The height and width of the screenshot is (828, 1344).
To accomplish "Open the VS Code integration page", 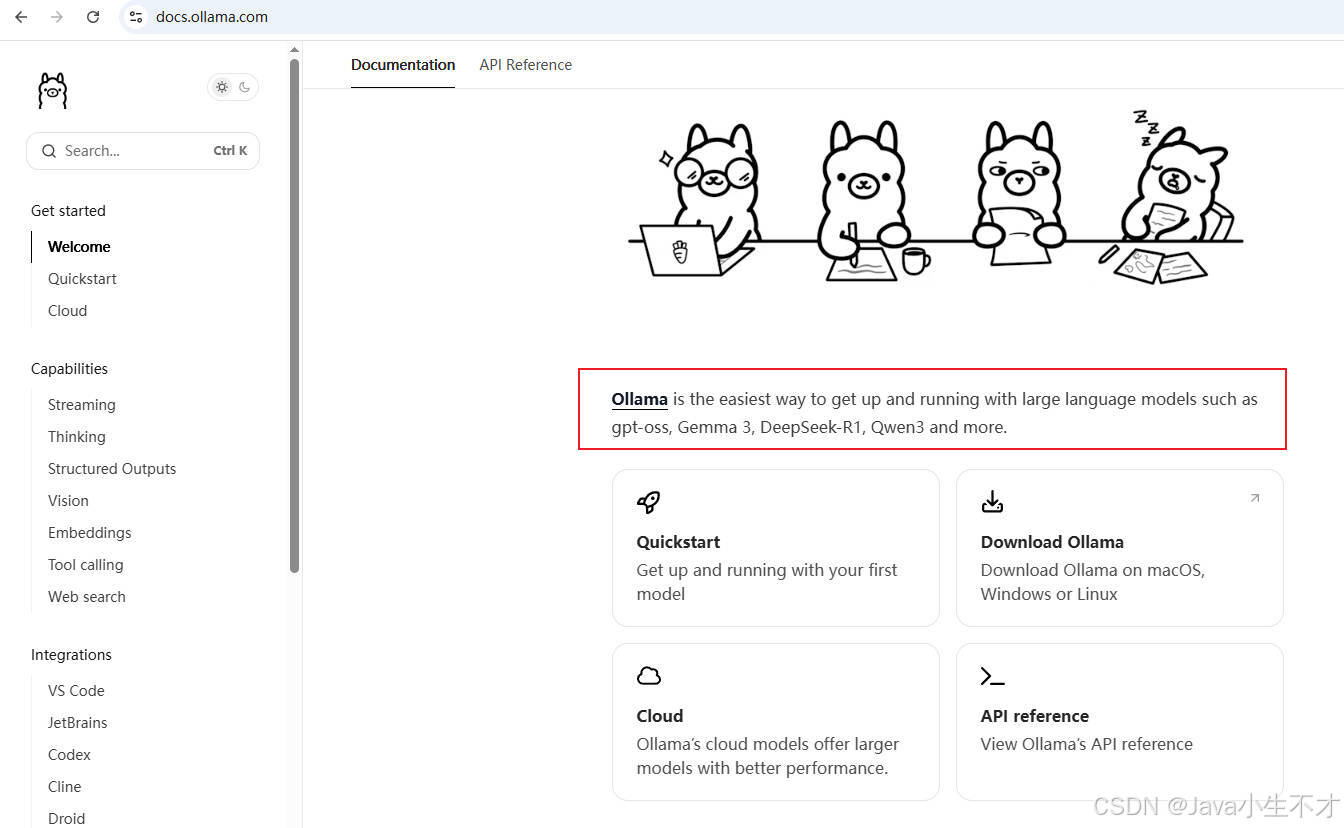I will click(76, 691).
